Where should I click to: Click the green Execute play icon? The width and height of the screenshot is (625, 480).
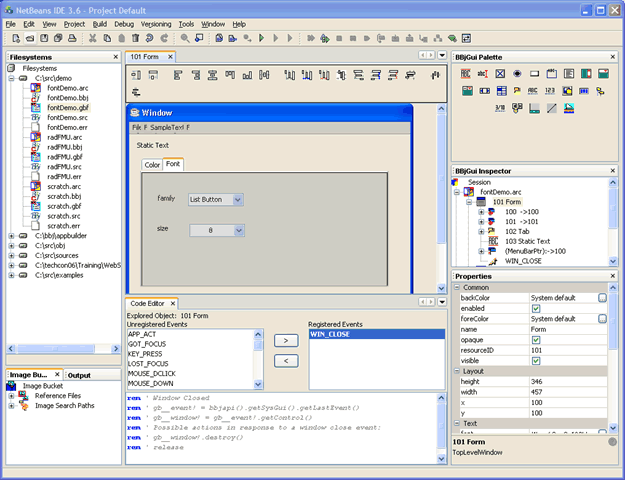261,38
